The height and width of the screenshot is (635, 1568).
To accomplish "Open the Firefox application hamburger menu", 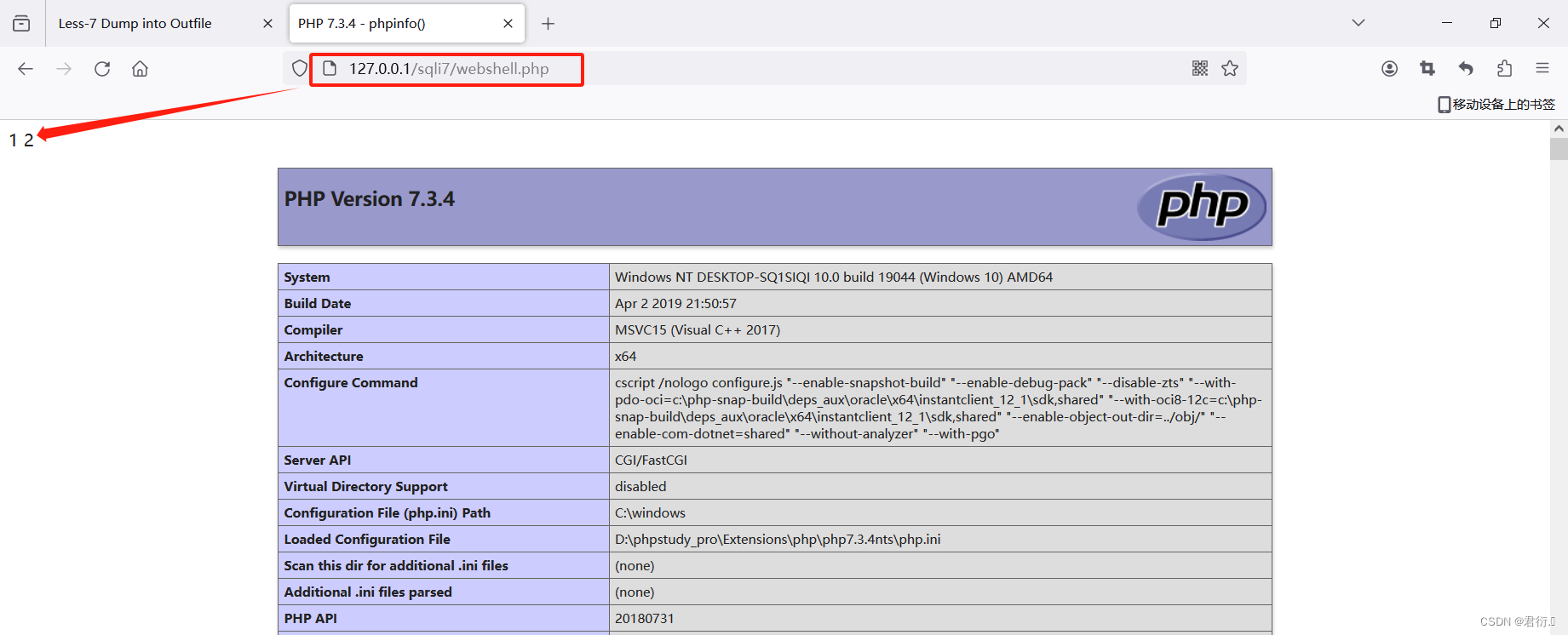I will tap(1542, 68).
